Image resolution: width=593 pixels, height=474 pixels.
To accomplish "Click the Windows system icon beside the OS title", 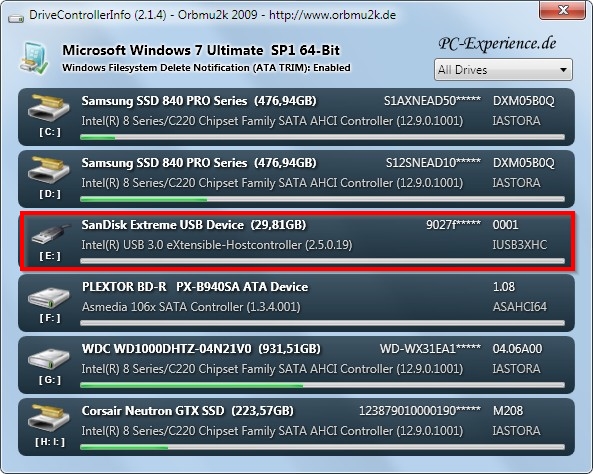I will coord(34,58).
